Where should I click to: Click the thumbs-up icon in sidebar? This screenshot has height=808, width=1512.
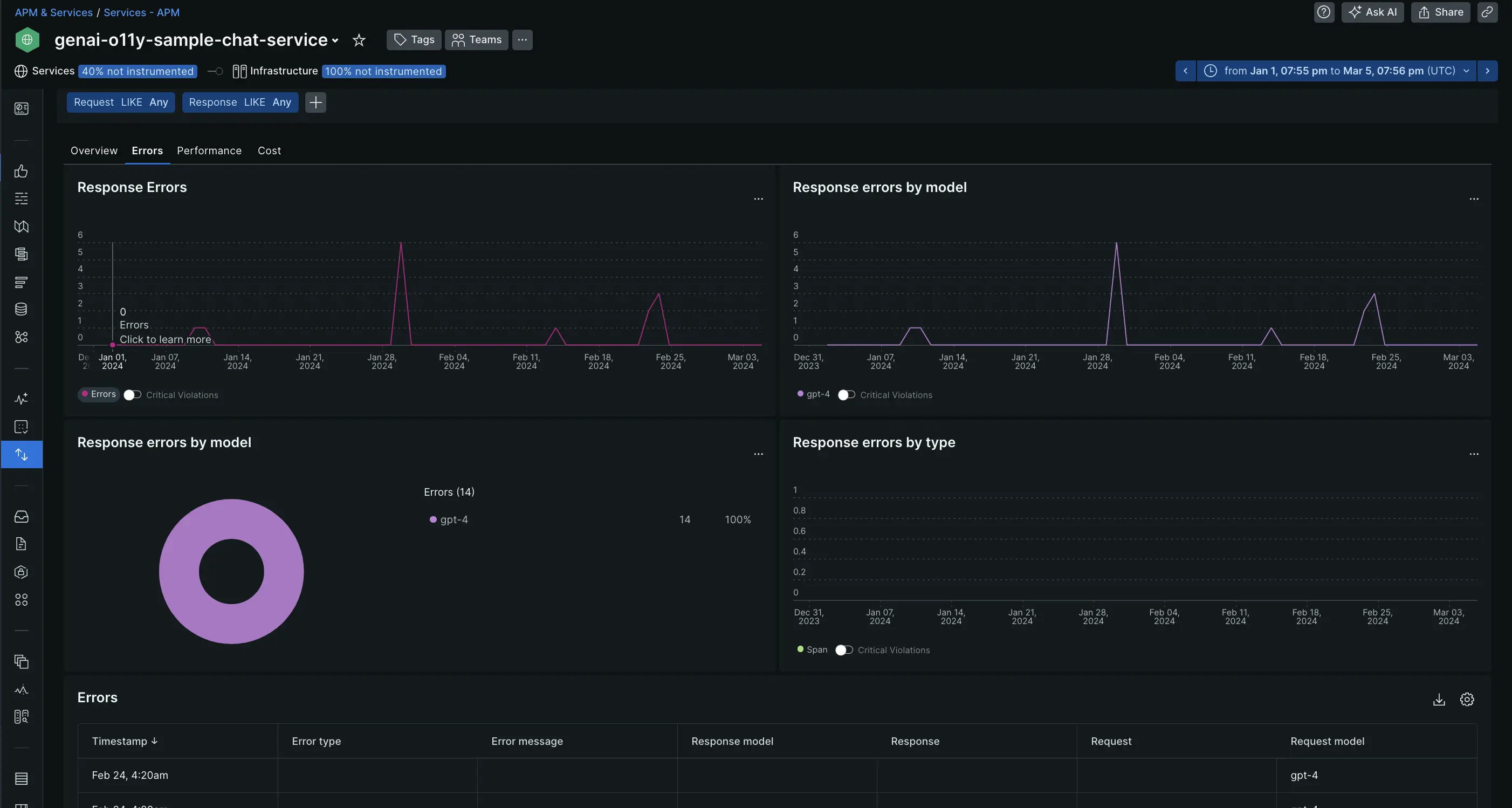21,171
